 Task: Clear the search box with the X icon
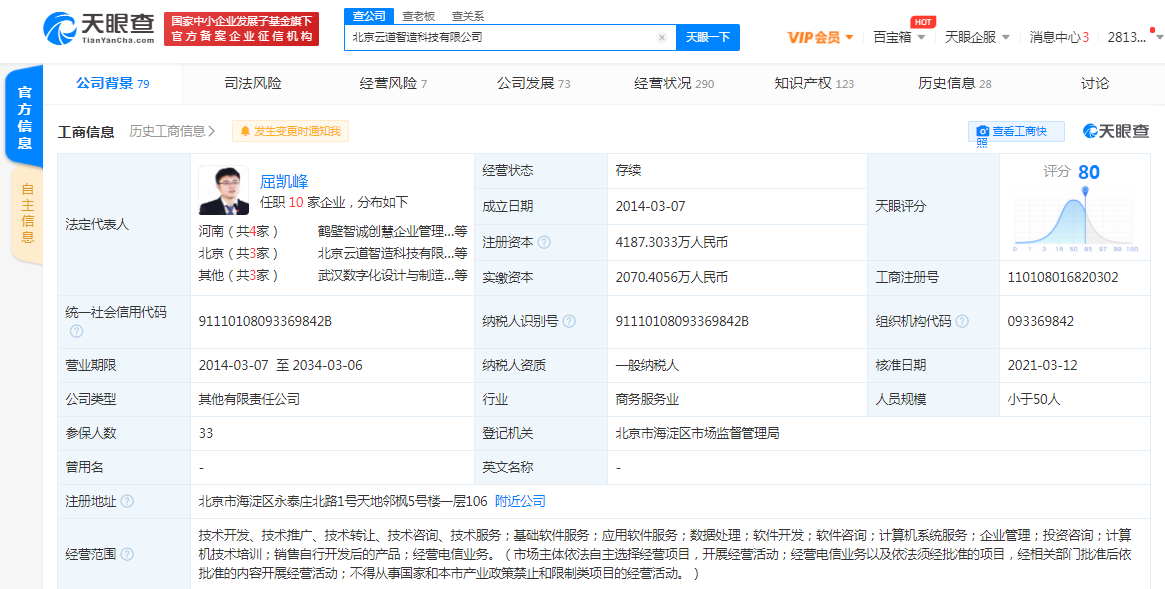coord(662,37)
